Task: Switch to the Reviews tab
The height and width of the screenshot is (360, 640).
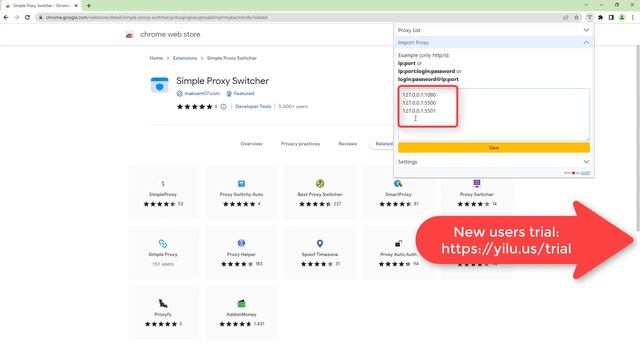Action: coord(348,144)
